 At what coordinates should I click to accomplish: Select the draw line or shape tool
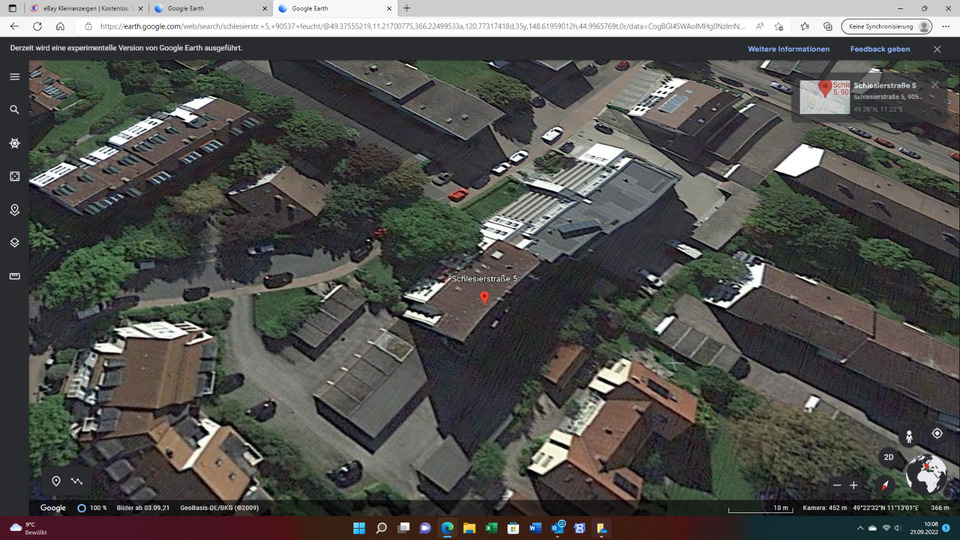[x=77, y=481]
